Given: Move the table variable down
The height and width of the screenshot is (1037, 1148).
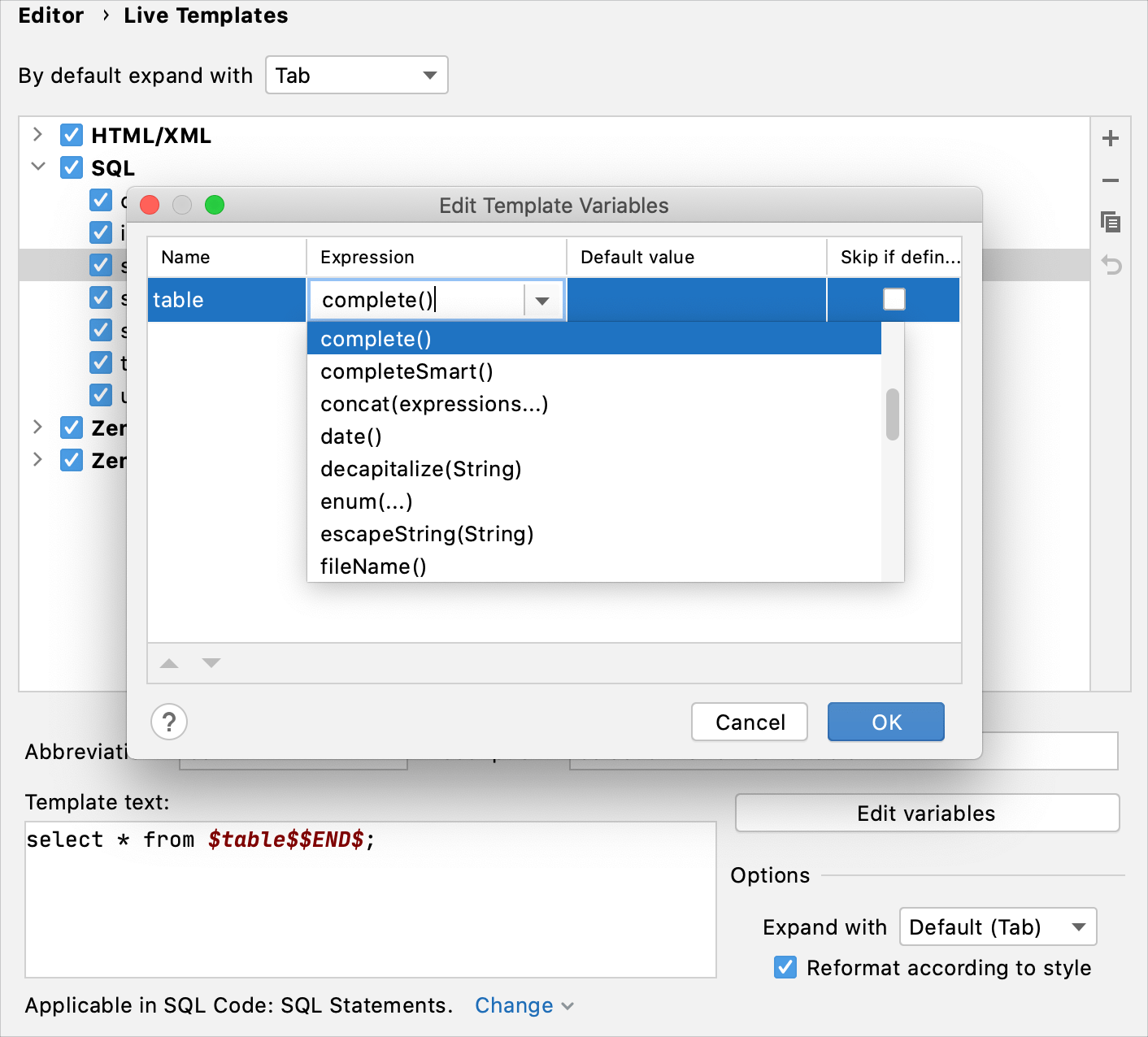Looking at the screenshot, I should coord(211,663).
